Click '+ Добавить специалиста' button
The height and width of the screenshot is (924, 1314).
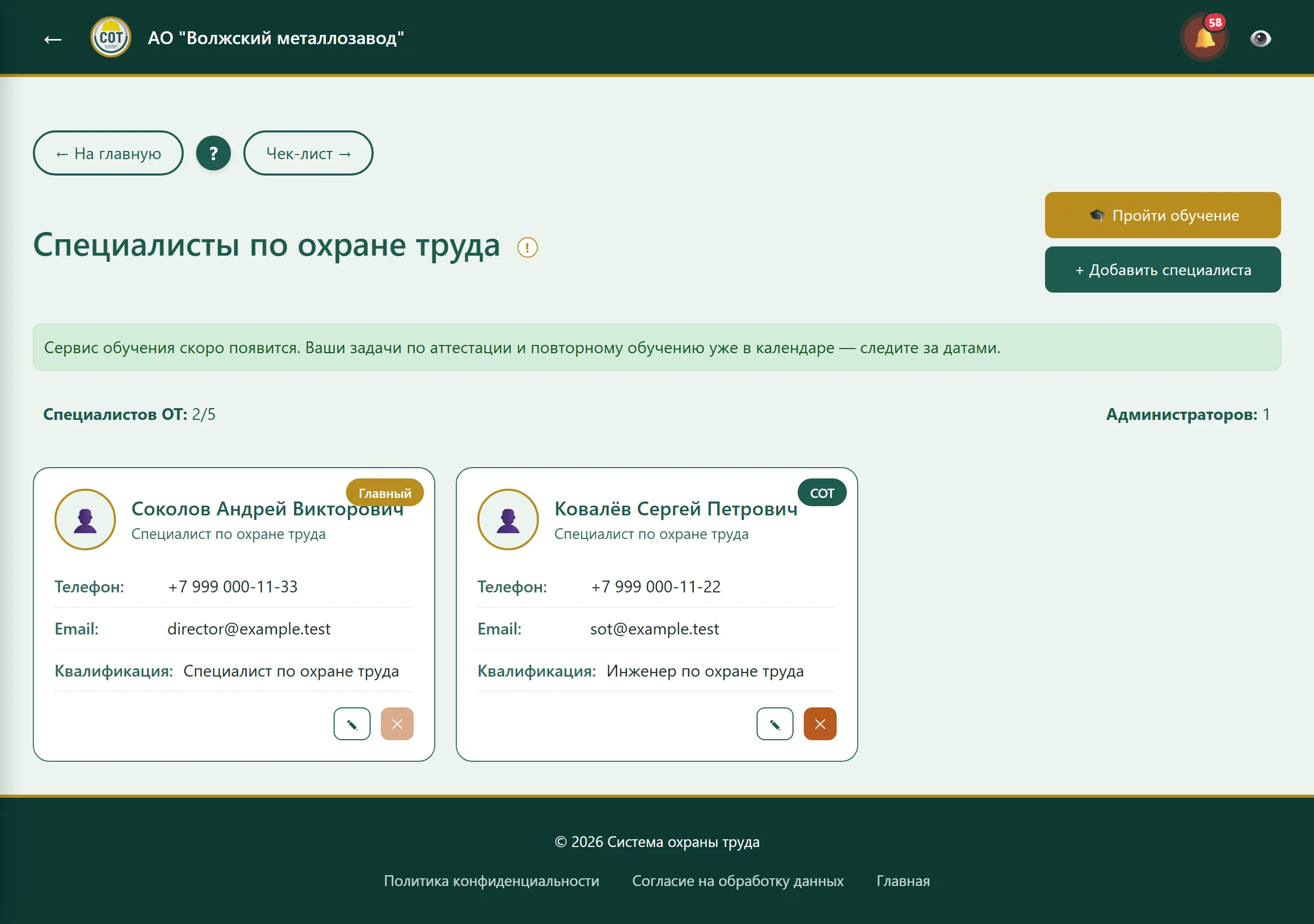pyautogui.click(x=1163, y=269)
